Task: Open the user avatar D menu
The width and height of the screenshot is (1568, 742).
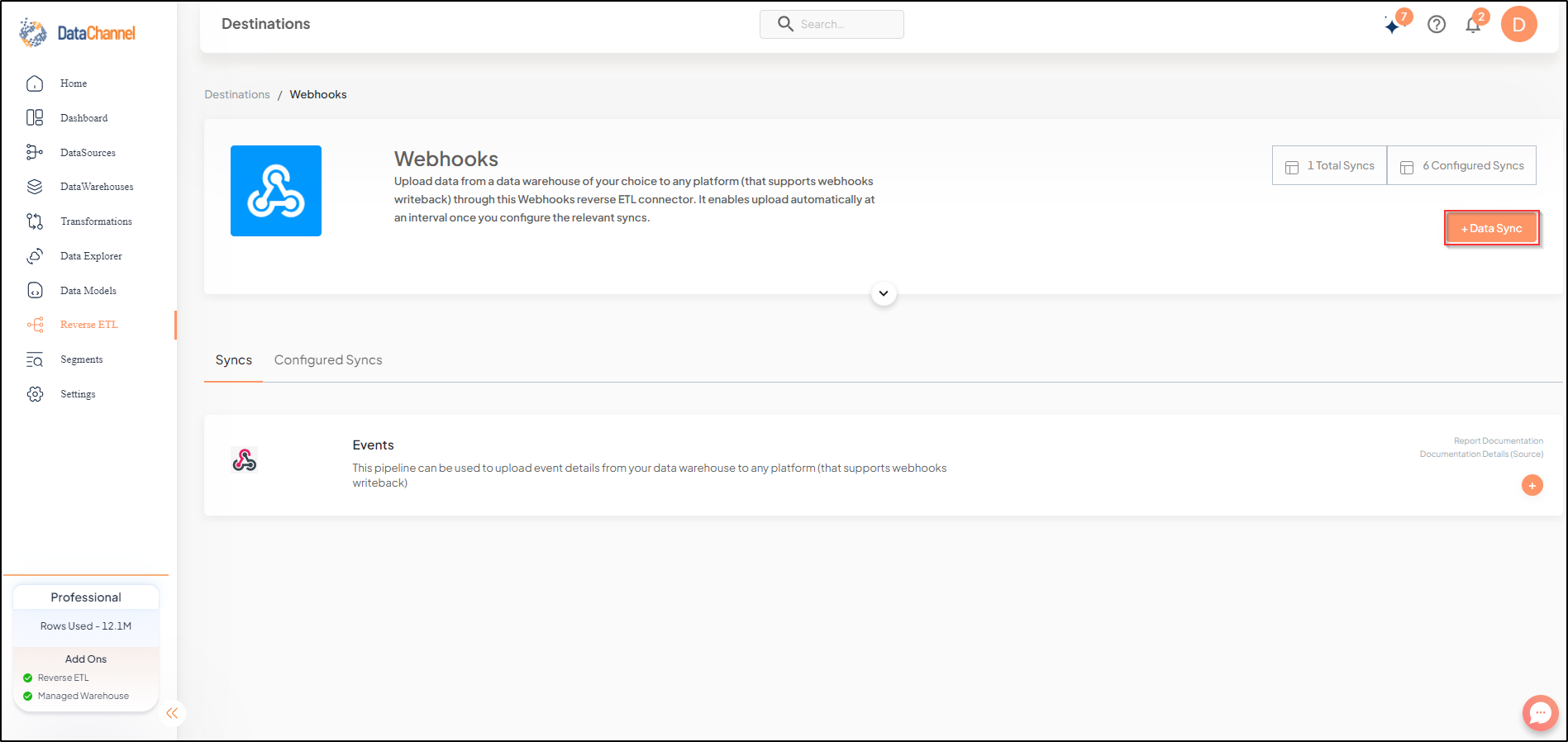Action: (1518, 24)
